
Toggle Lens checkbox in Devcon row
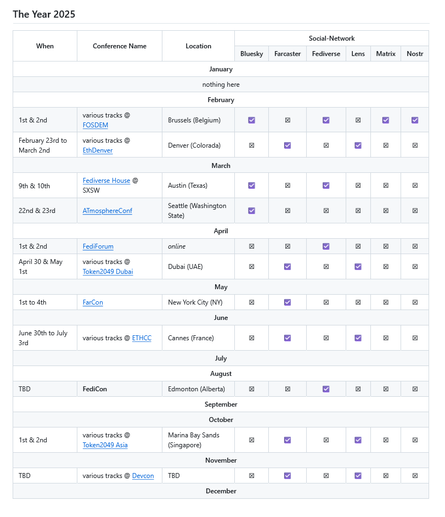click(x=358, y=476)
